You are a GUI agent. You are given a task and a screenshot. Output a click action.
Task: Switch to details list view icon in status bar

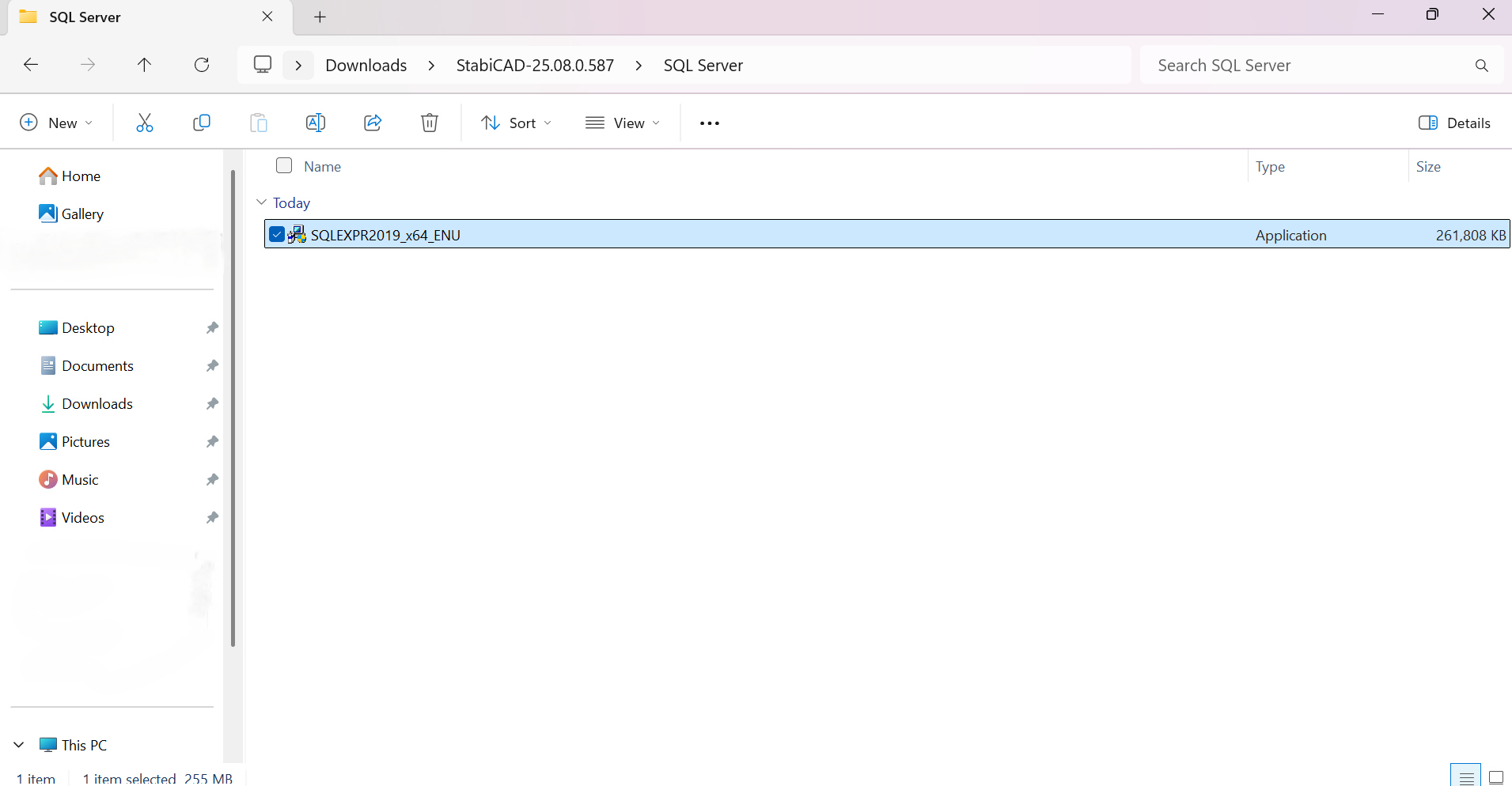pos(1466,777)
